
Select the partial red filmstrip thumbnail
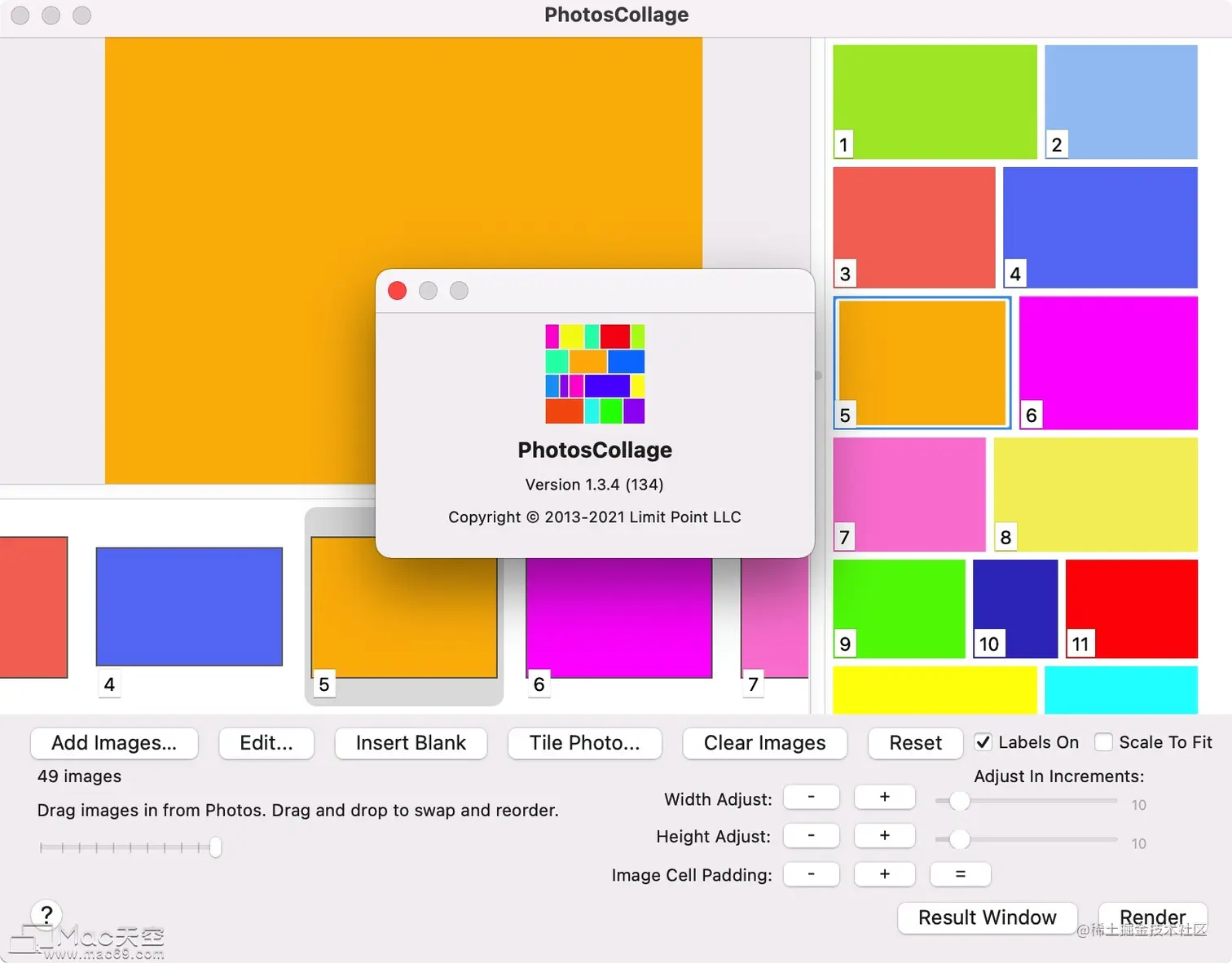(33, 607)
